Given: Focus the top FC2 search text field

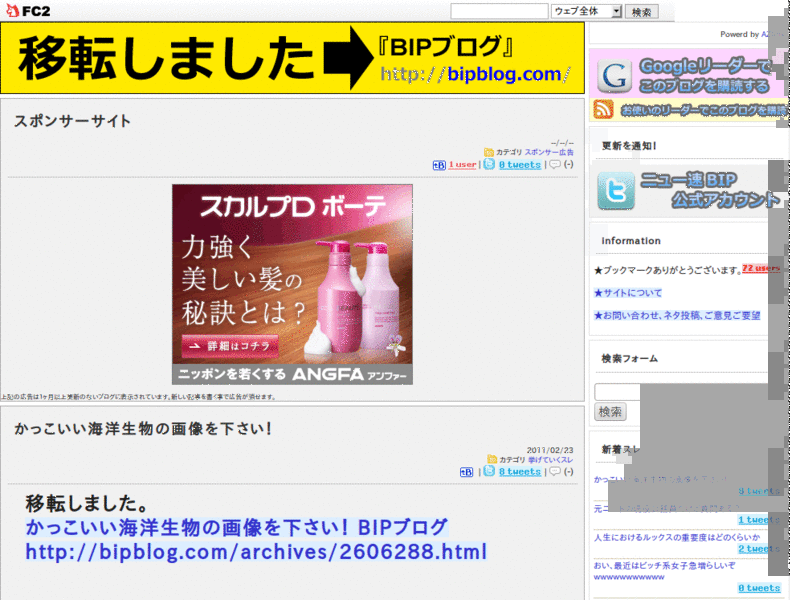Looking at the screenshot, I should coord(499,11).
